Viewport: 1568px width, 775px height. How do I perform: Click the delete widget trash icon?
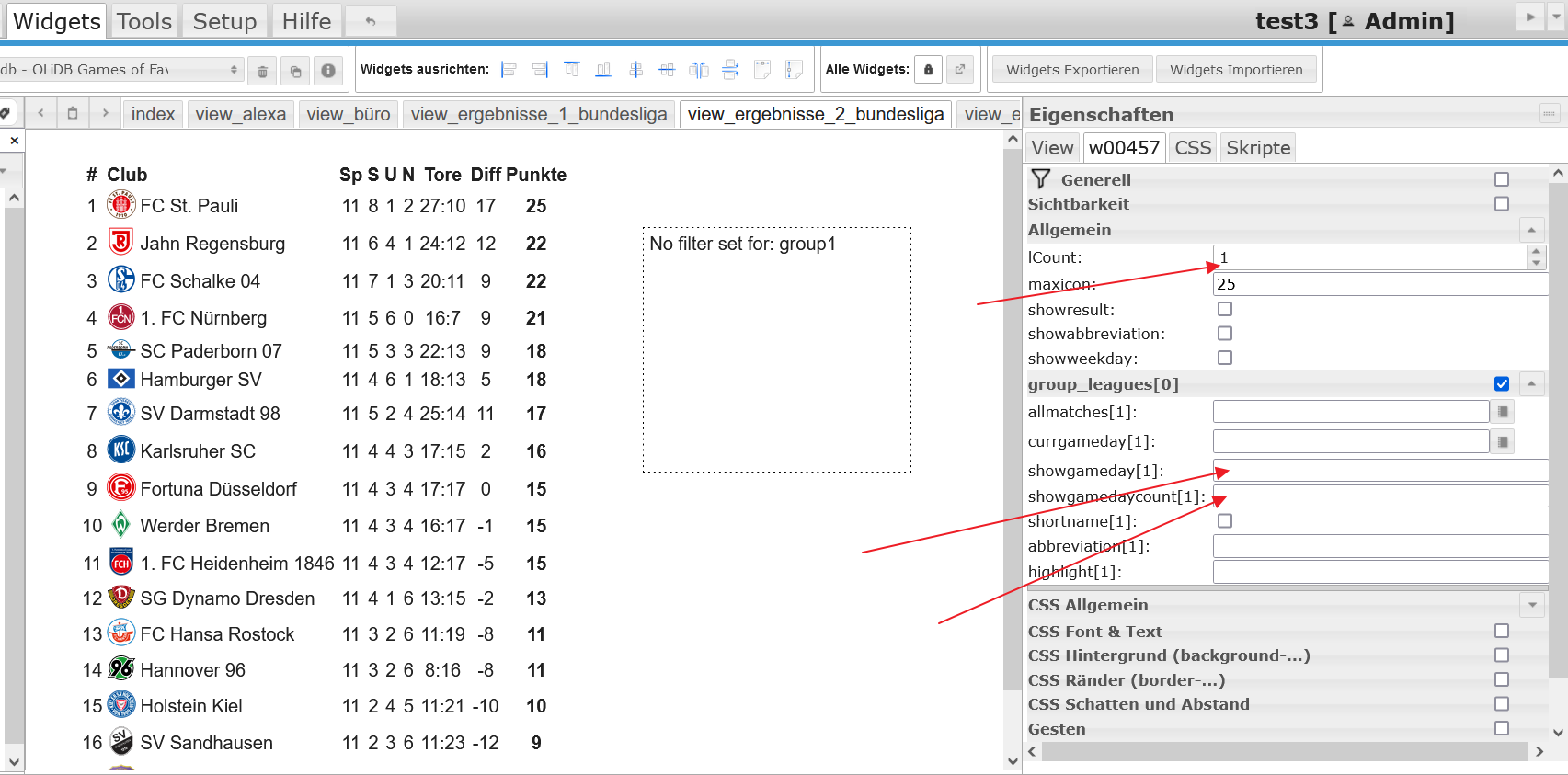(x=262, y=71)
